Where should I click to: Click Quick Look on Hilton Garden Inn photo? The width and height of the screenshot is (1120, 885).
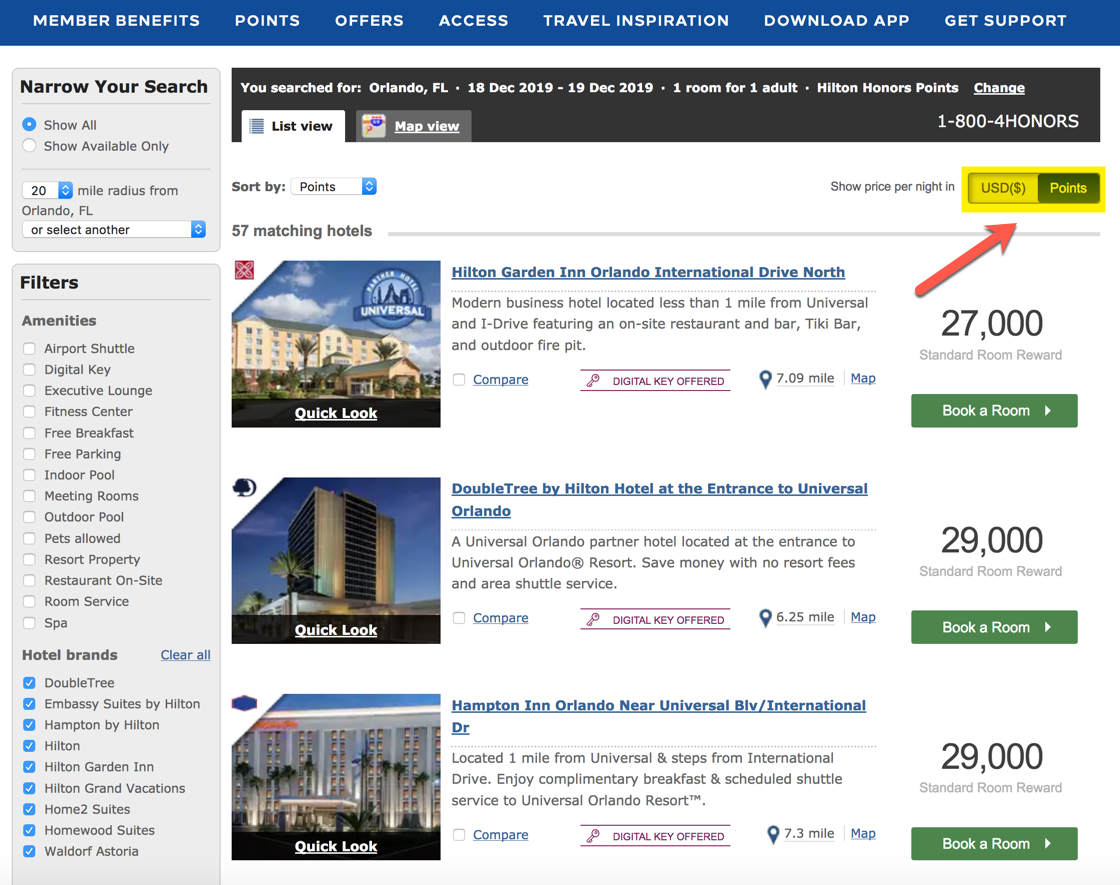click(336, 414)
